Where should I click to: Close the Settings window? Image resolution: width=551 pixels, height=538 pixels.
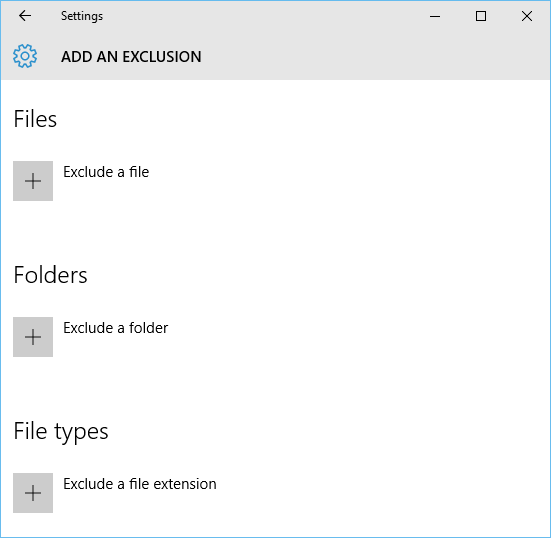pos(527,16)
